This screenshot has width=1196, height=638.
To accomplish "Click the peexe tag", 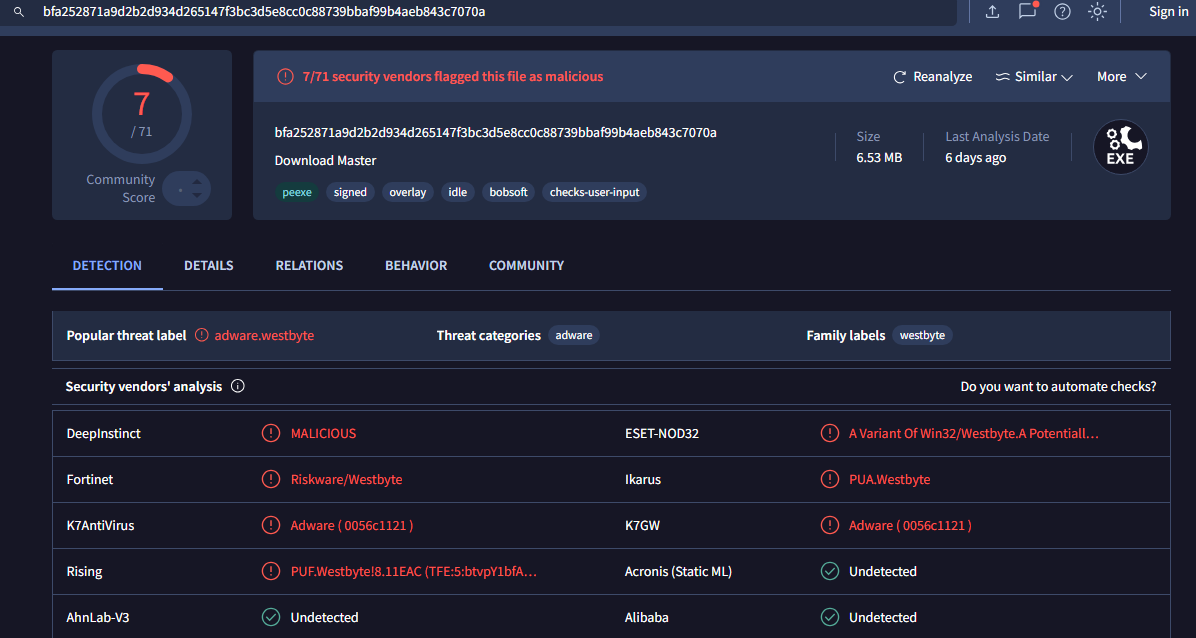I will tap(297, 192).
